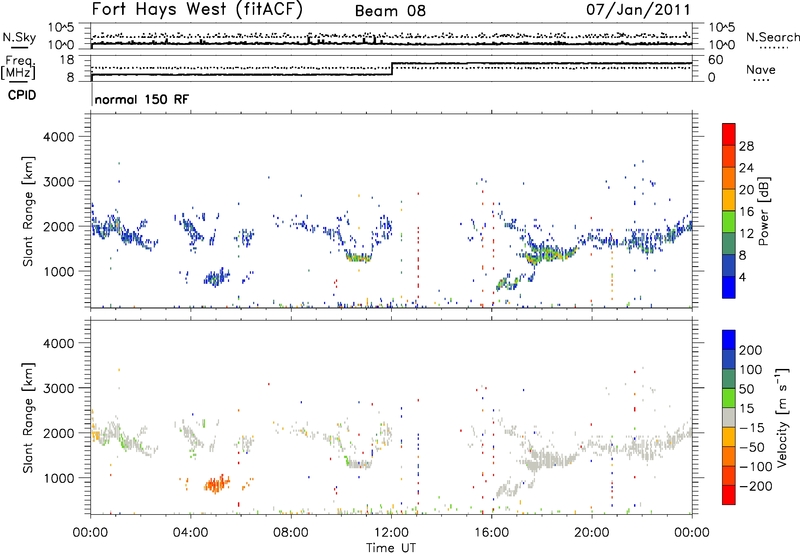This screenshot has height=554, width=800.
Task: Click the Freq. [MHz] axis label
Action: (x=18, y=68)
